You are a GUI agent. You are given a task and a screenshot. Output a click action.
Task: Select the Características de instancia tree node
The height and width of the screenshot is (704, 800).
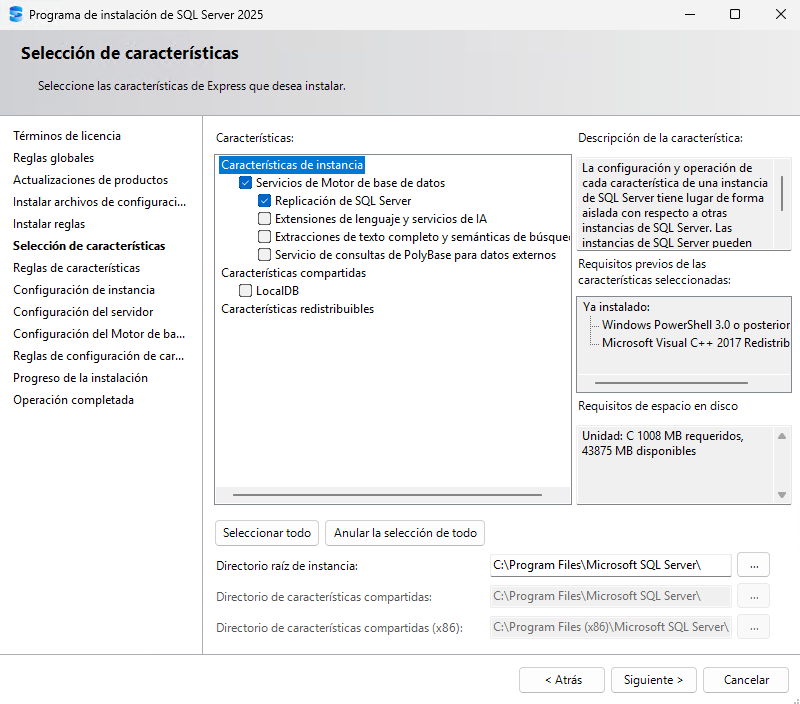tap(292, 165)
